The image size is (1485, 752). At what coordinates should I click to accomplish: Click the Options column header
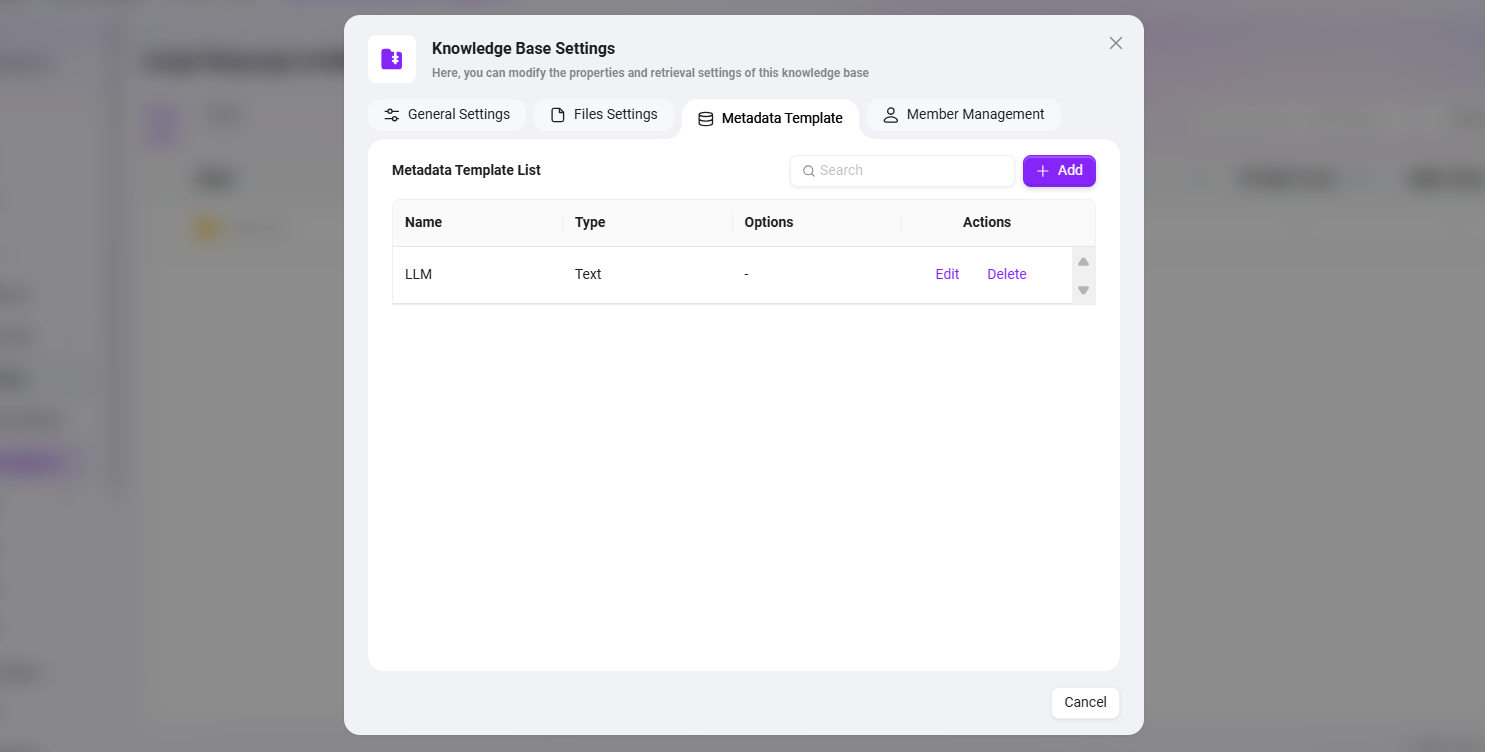tap(768, 222)
